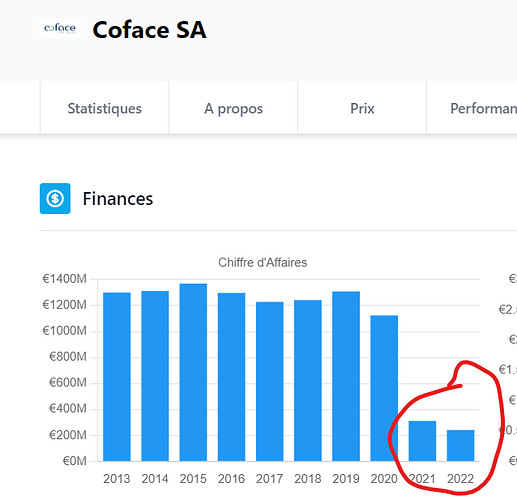This screenshot has width=517, height=500.
Task: Select the Prix tab
Action: pyautogui.click(x=362, y=108)
